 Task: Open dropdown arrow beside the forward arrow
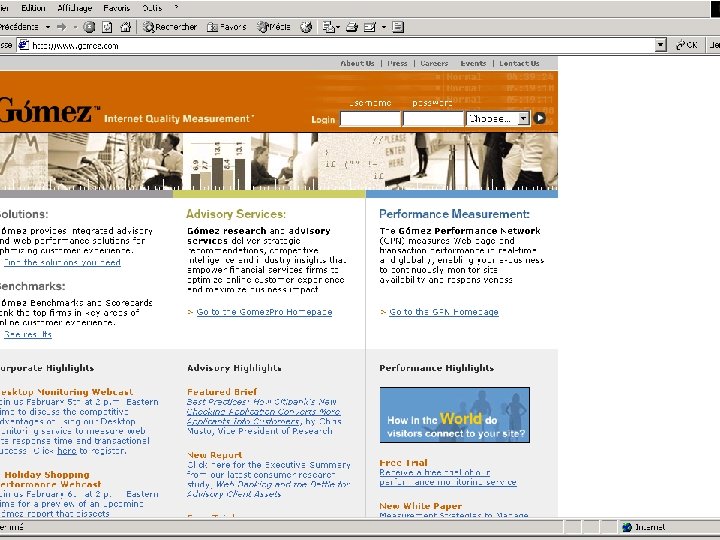point(75,27)
